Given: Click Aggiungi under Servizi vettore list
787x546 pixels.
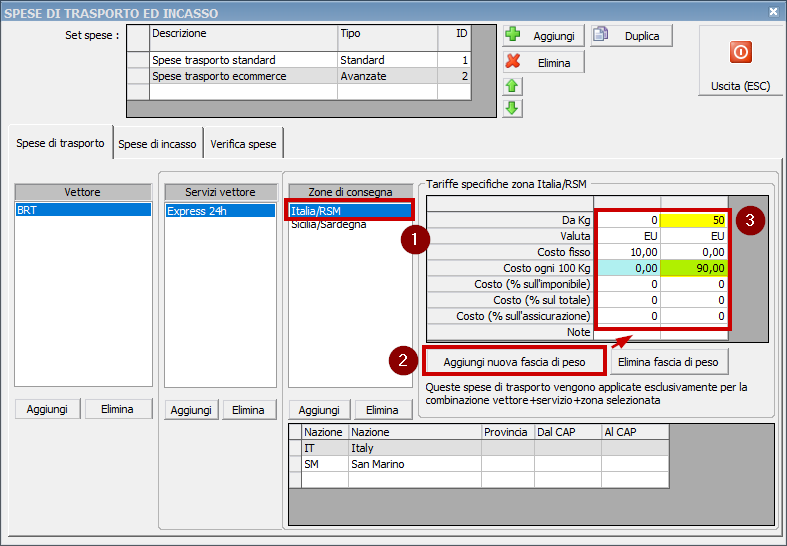Looking at the screenshot, I should 191,410.
